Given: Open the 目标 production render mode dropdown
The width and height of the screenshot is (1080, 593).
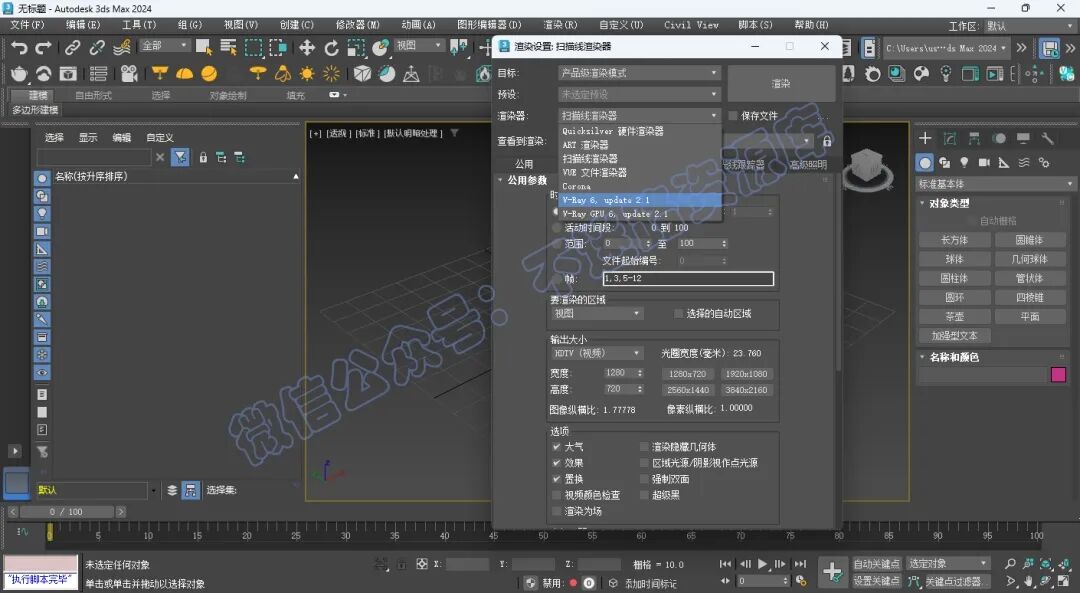Looking at the screenshot, I should pyautogui.click(x=639, y=72).
